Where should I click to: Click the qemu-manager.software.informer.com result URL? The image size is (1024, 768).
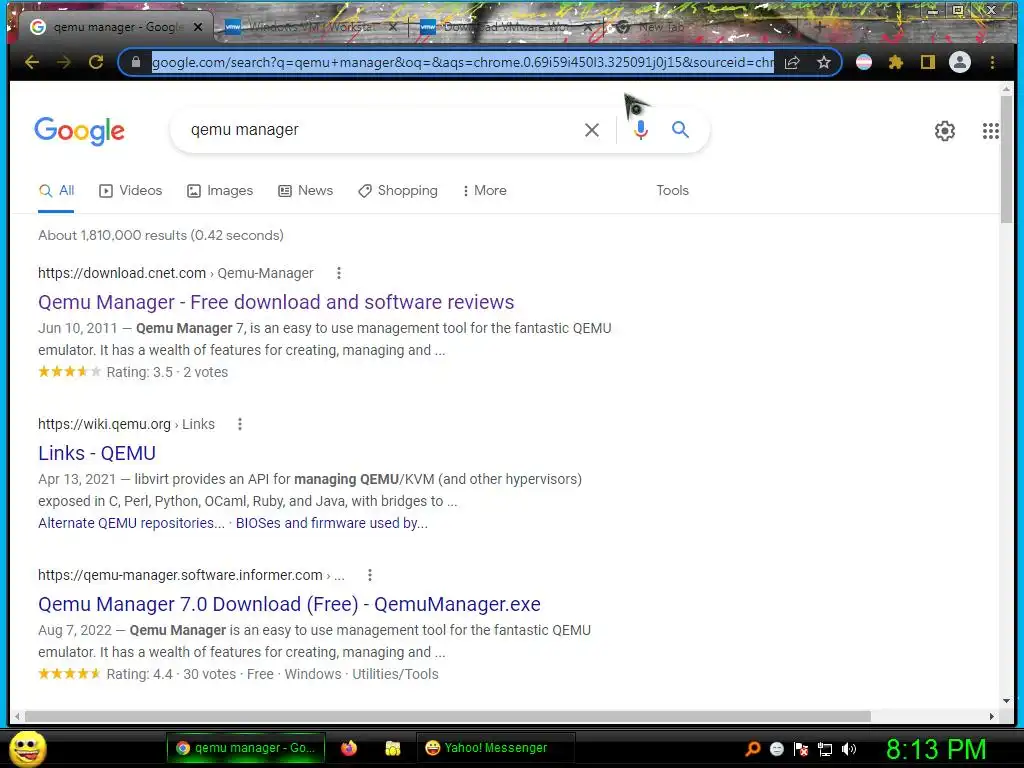(191, 575)
